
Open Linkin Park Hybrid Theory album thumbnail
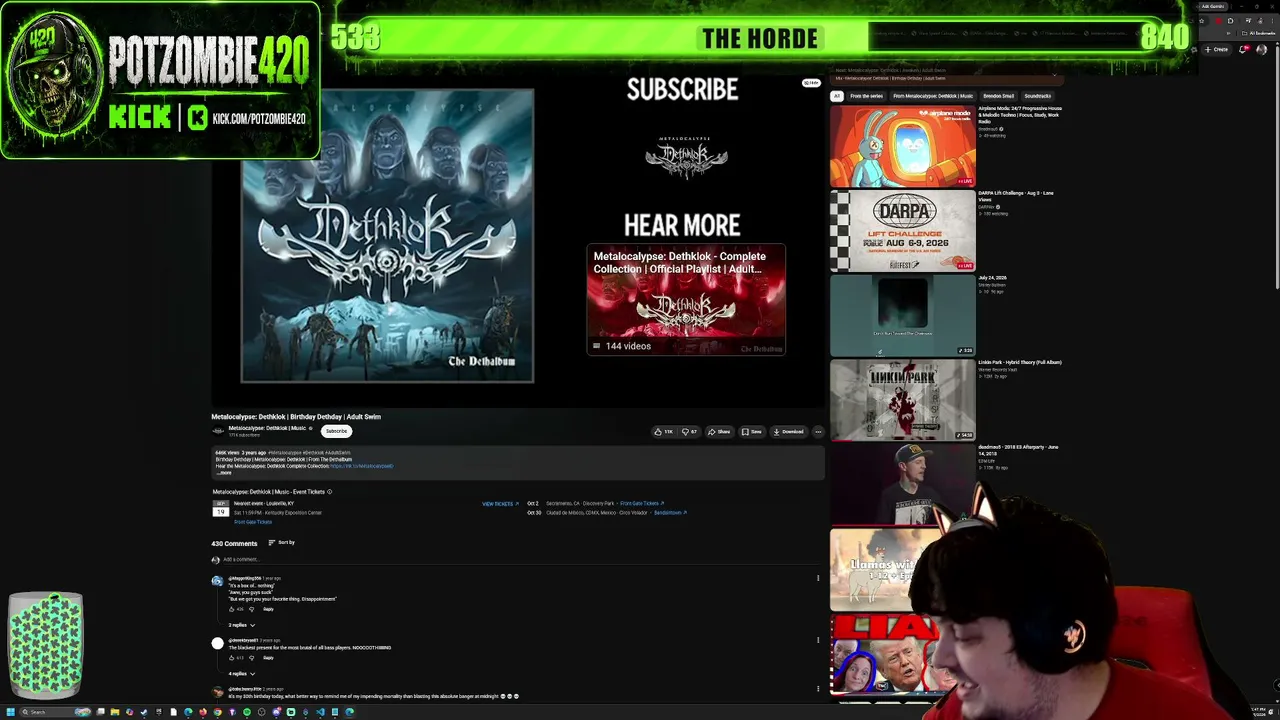(x=902, y=400)
